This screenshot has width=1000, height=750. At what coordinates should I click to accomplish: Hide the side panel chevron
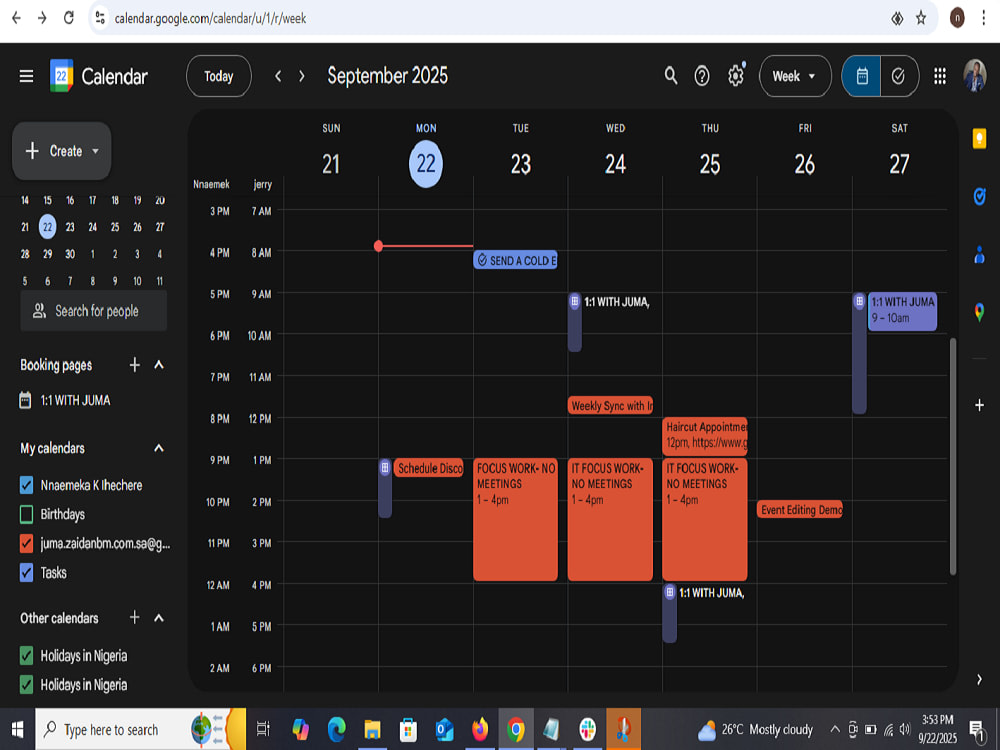pyautogui.click(x=980, y=680)
